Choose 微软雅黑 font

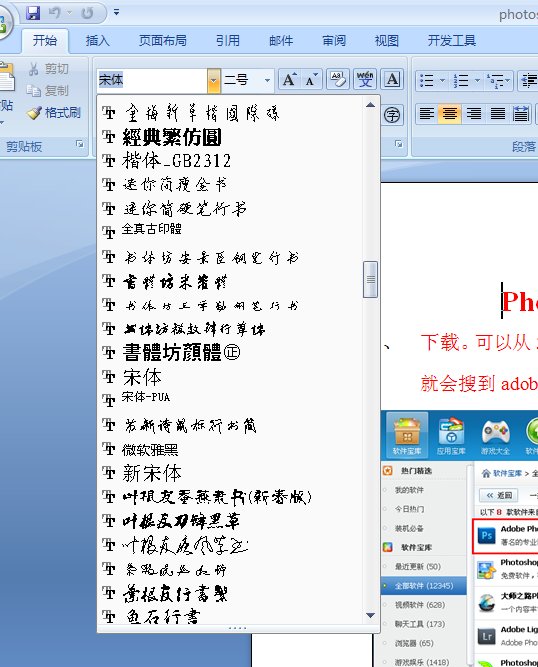(230, 449)
